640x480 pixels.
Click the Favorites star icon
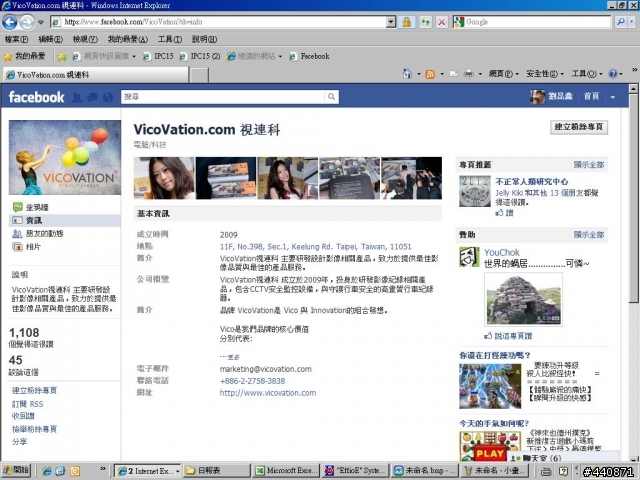tap(8, 56)
